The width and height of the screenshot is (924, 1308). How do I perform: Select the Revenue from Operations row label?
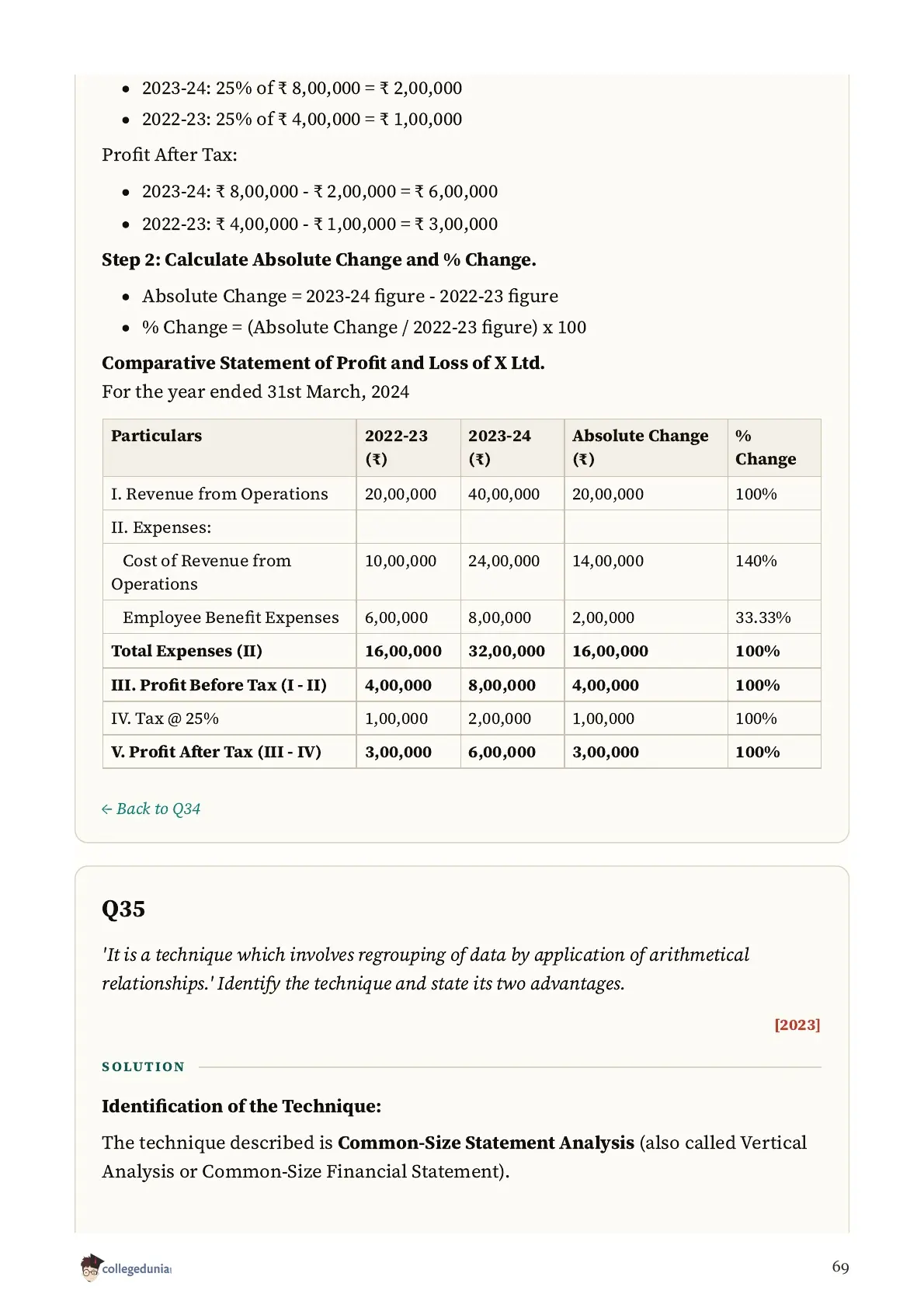pyautogui.click(x=220, y=494)
